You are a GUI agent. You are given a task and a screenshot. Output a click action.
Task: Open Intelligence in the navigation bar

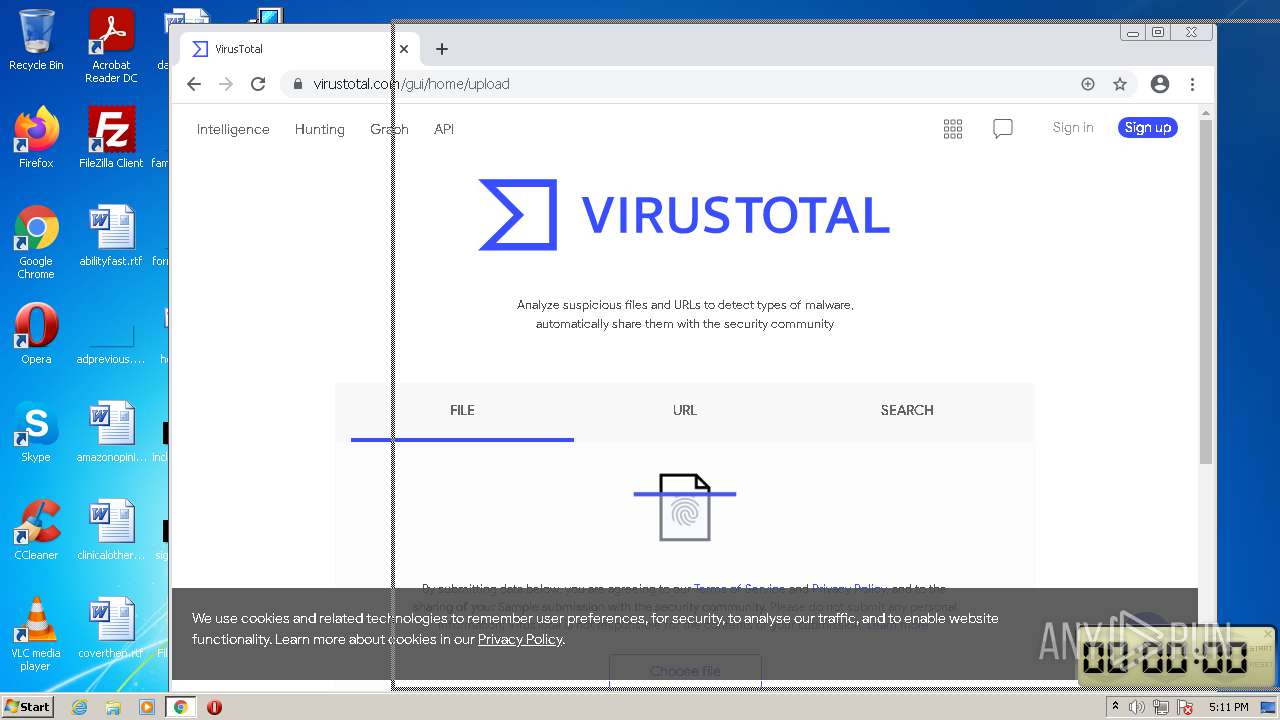233,129
